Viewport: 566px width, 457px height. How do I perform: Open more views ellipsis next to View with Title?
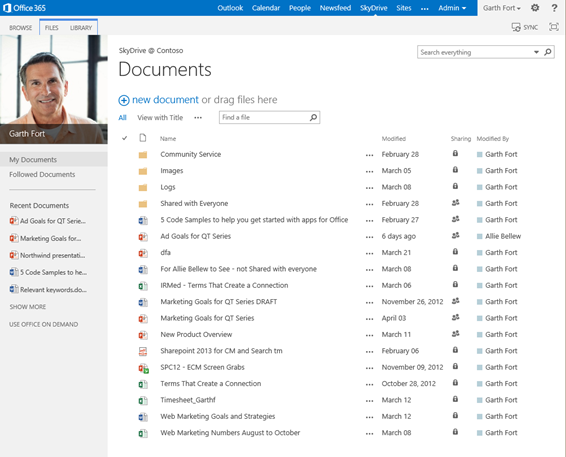tap(198, 118)
